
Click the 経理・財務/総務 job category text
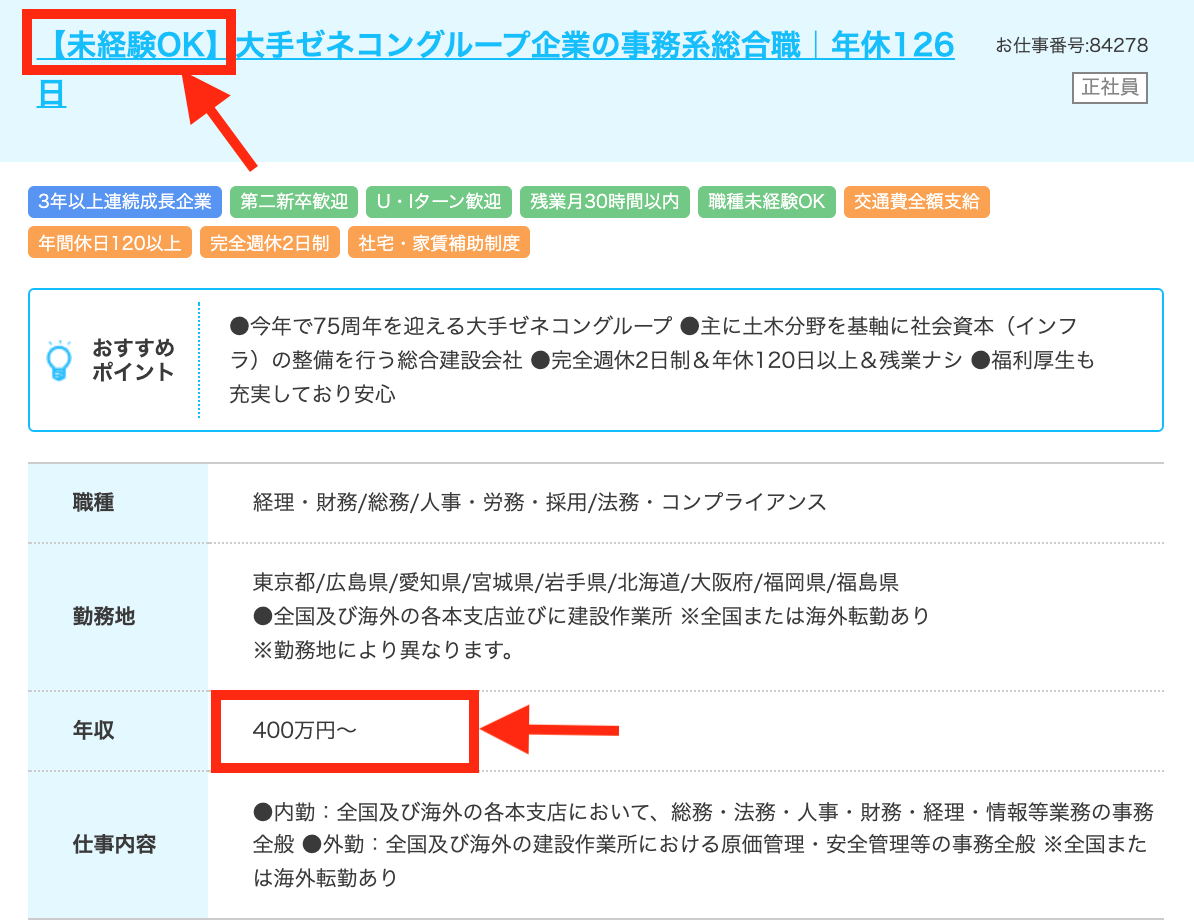click(x=540, y=503)
